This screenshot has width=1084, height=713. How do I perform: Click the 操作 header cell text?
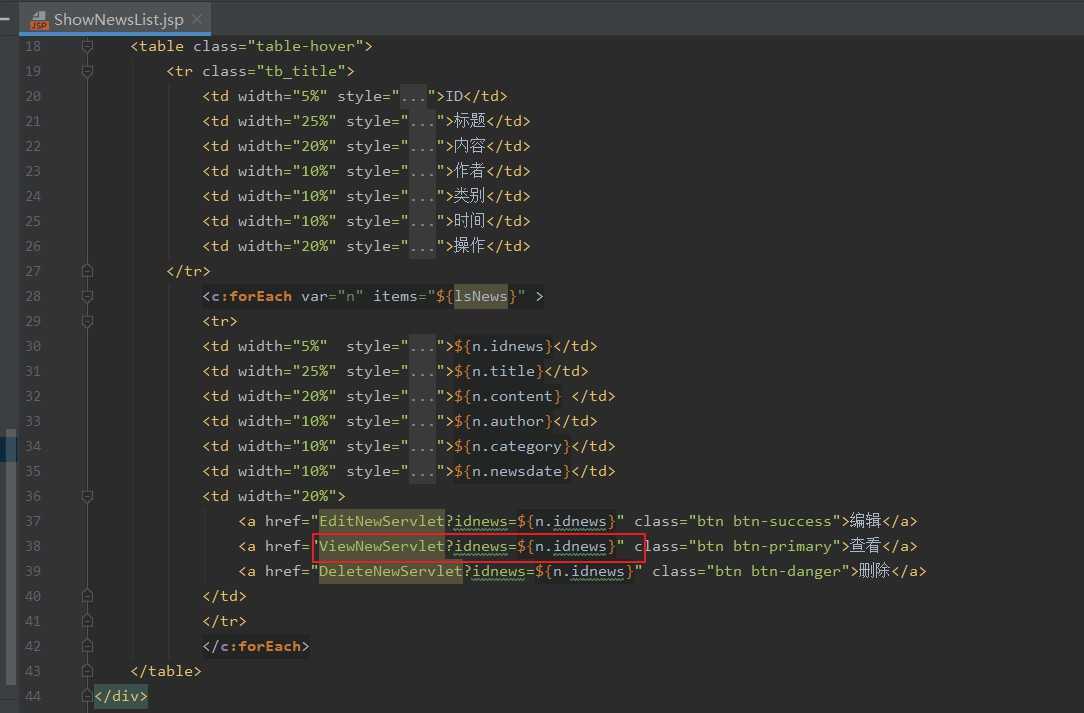pos(469,246)
